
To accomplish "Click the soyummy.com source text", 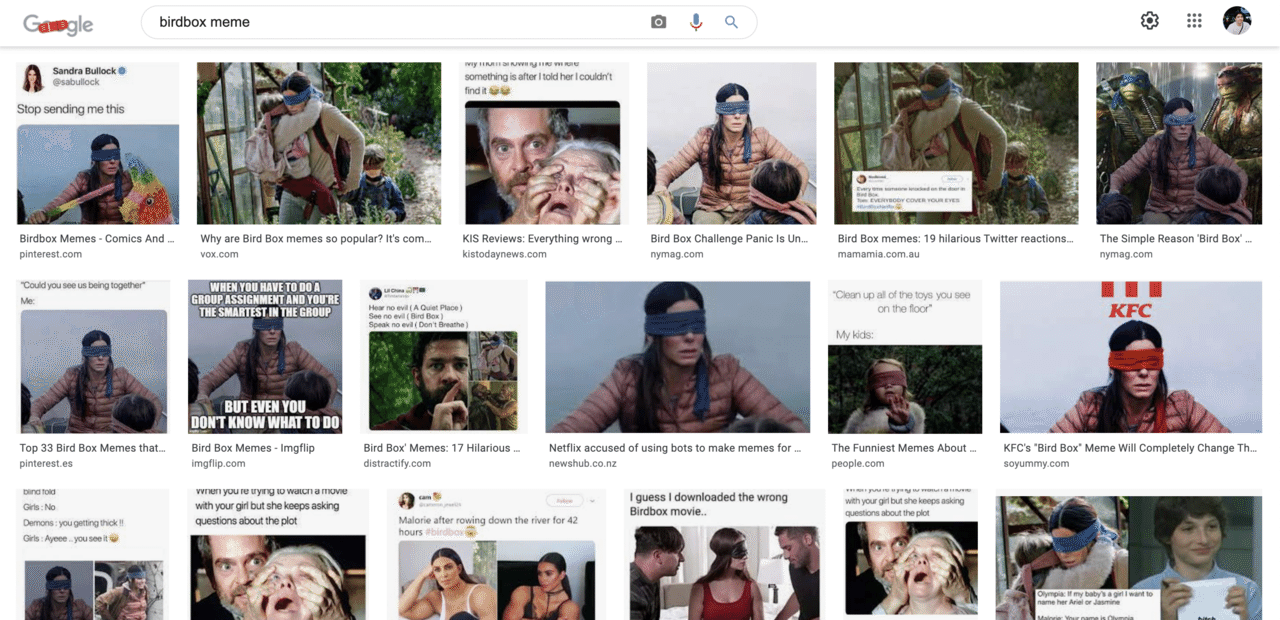I will (1036, 463).
